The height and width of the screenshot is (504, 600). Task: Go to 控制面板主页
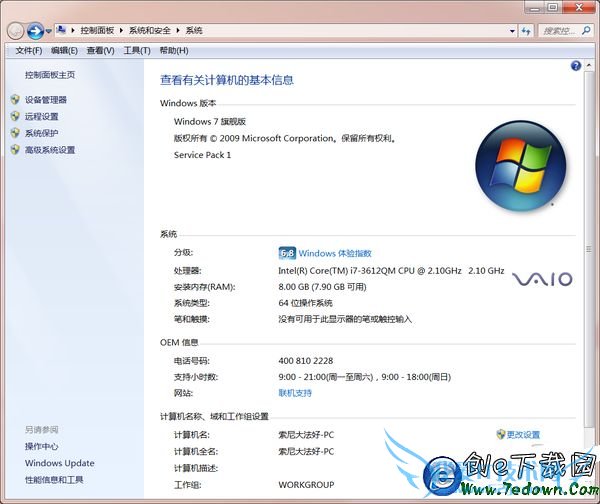pos(50,75)
